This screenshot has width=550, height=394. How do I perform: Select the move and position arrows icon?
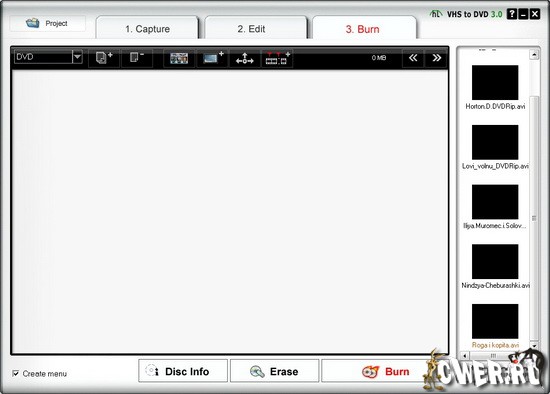coord(245,58)
